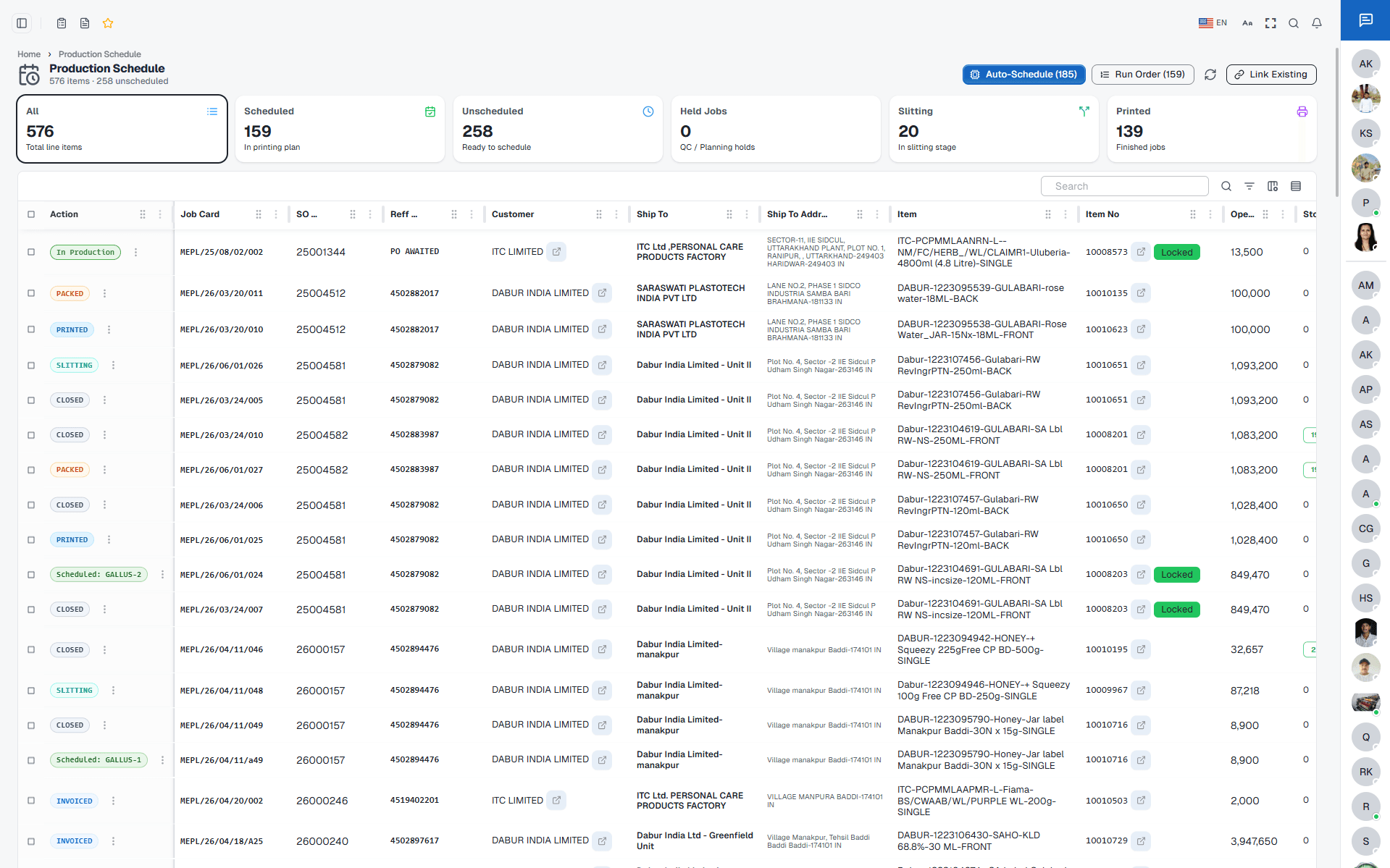
Task: Open the EN language selector
Action: click(x=1213, y=23)
